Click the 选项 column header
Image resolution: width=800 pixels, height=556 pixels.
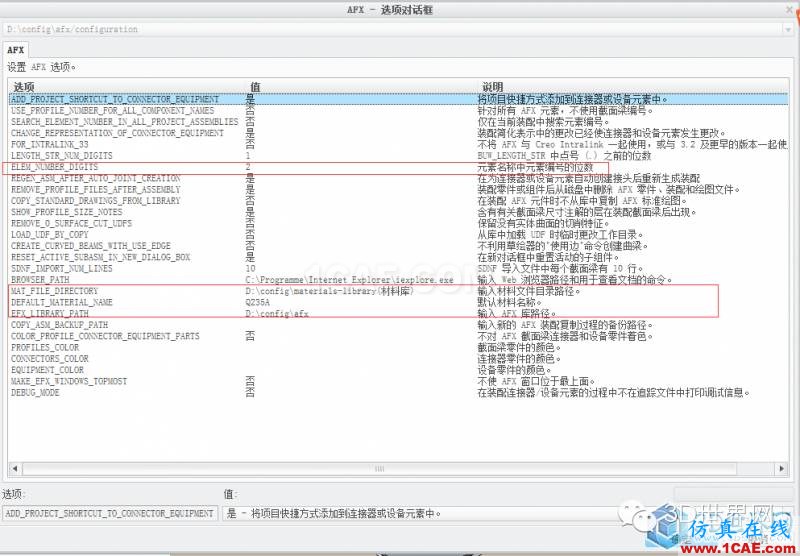pyautogui.click(x=24, y=87)
